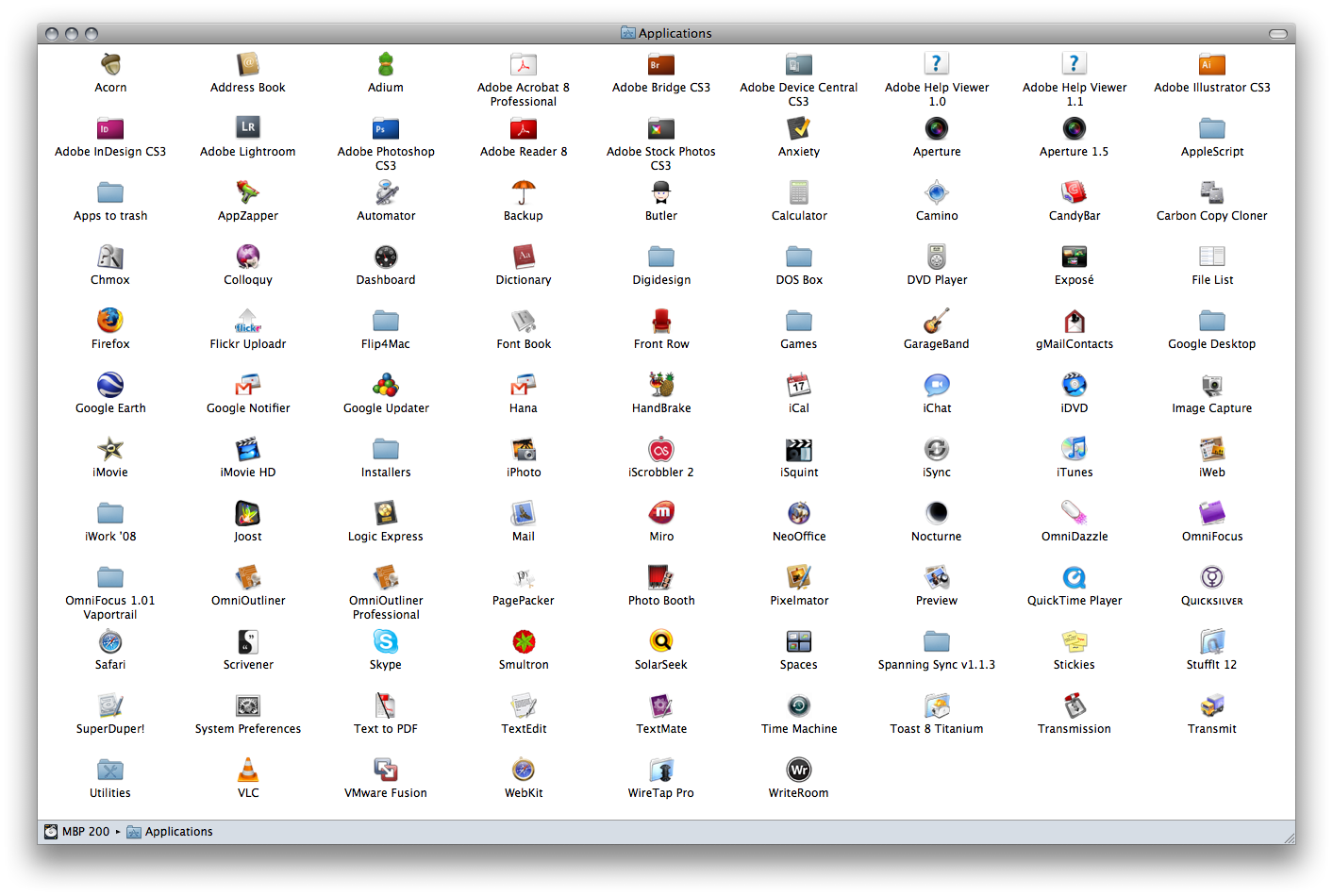This screenshot has height=896, width=1333.
Task: Select the iCal calendar icon
Action: pos(799,385)
